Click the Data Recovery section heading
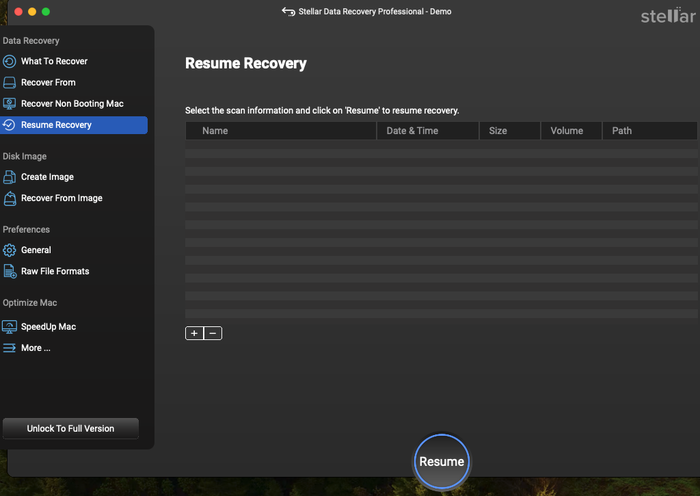Screen dimensions: 700x496 [x=31, y=41]
